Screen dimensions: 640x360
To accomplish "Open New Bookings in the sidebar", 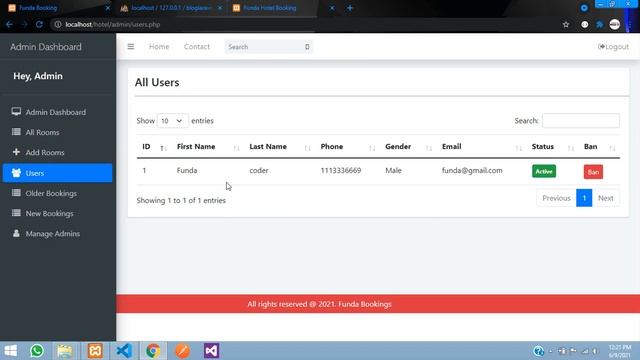I will coord(57,213).
